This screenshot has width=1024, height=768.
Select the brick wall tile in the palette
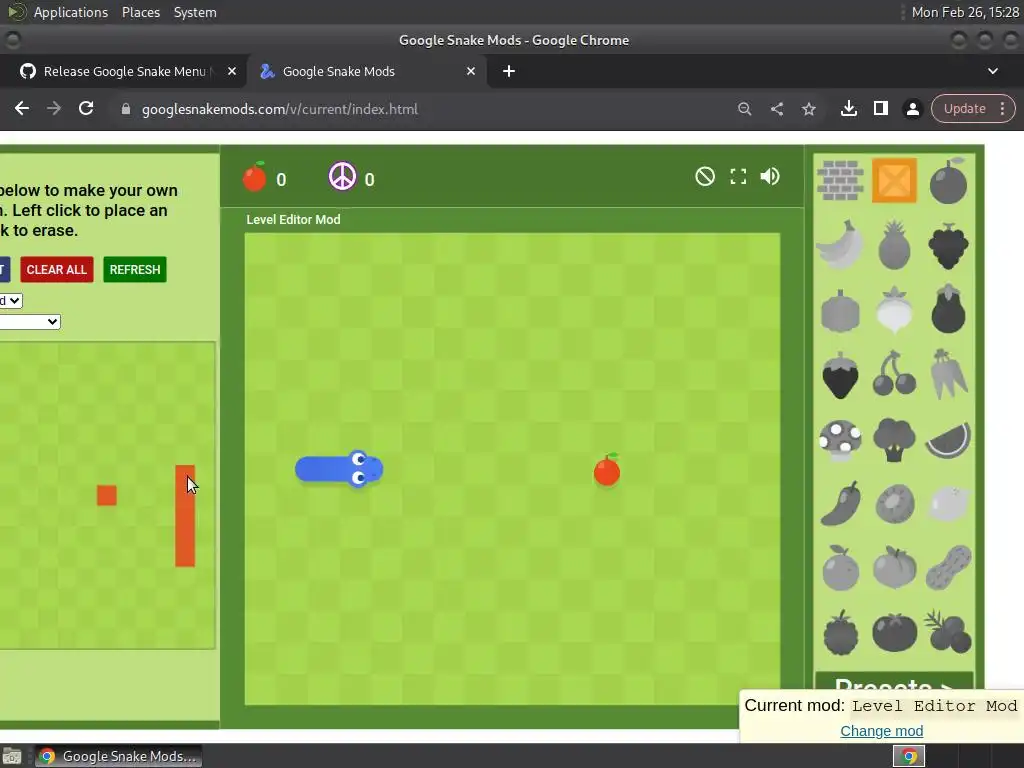coord(840,180)
